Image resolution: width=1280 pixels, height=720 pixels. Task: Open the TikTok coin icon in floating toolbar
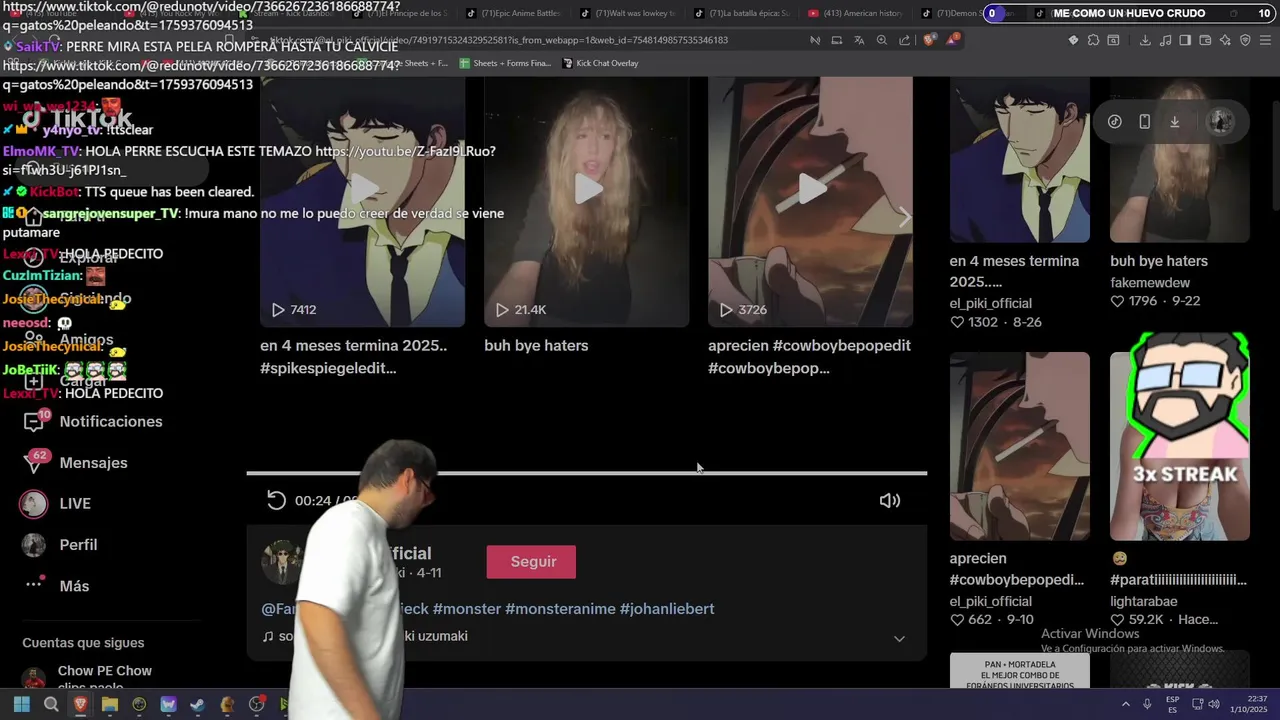click(x=1114, y=122)
